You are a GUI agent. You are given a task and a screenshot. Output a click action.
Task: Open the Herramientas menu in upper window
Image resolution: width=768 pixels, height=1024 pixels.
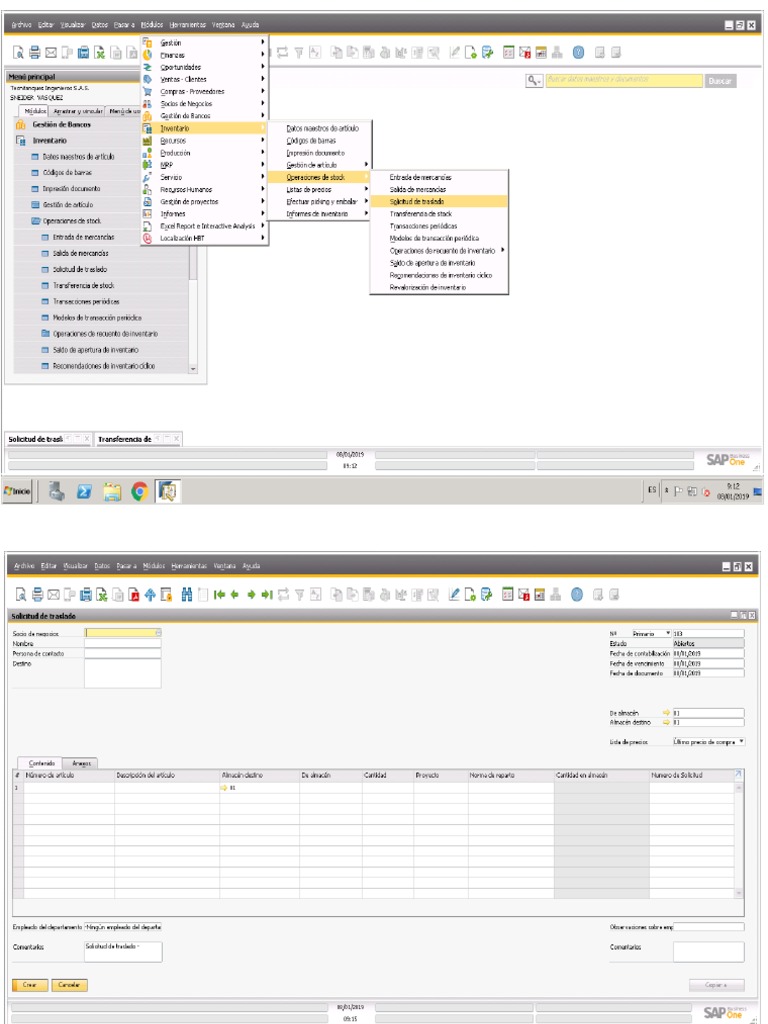tap(187, 25)
